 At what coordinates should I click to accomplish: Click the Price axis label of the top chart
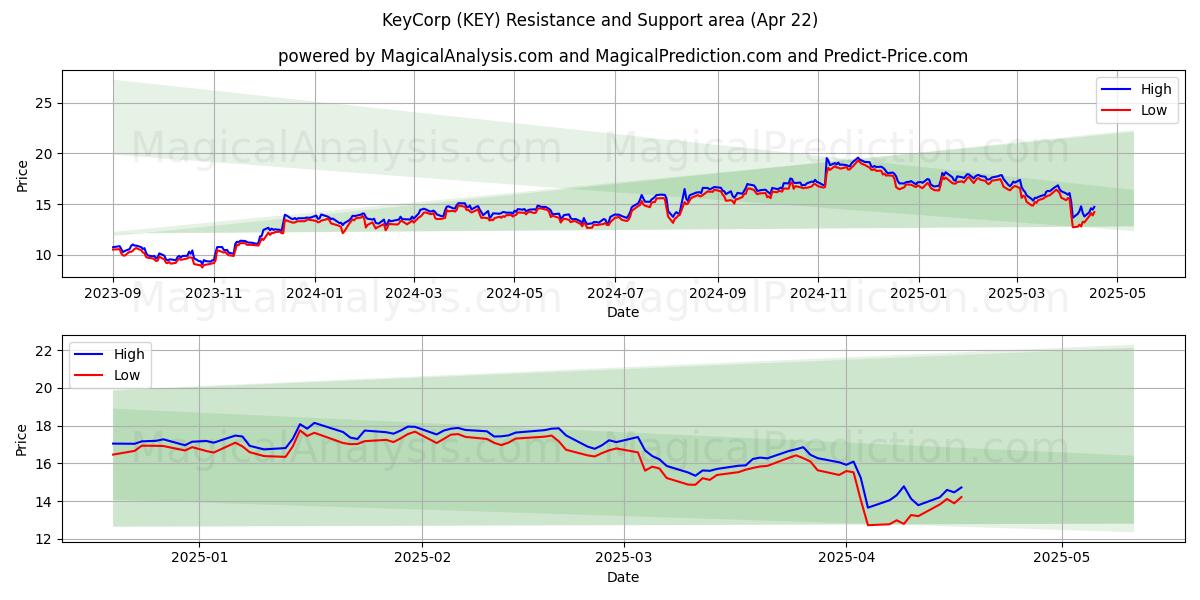[22, 176]
